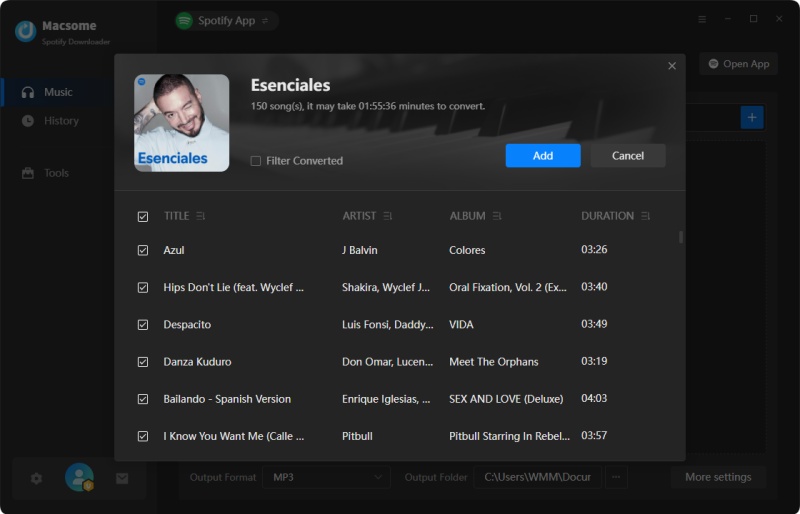Screen dimensions: 800x514
Task: Sort tracks by the ALBUM sort icon
Action: pos(497,216)
